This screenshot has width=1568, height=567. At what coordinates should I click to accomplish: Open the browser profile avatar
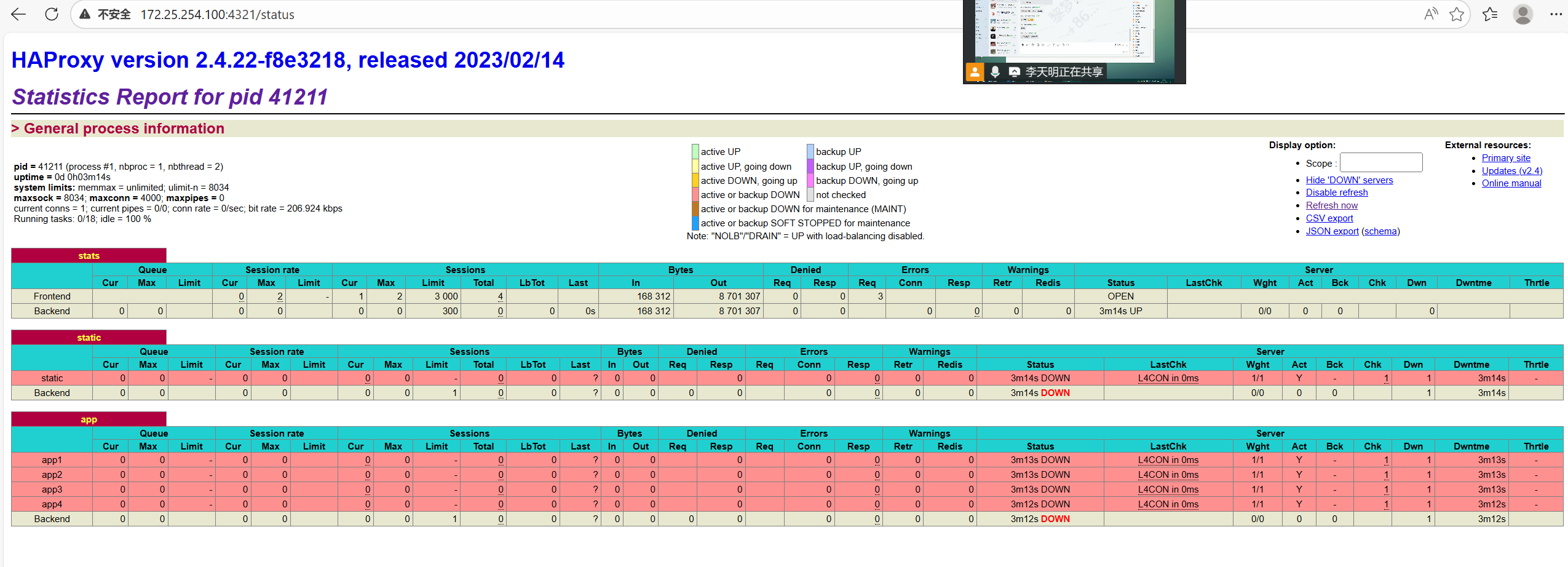[x=1523, y=14]
